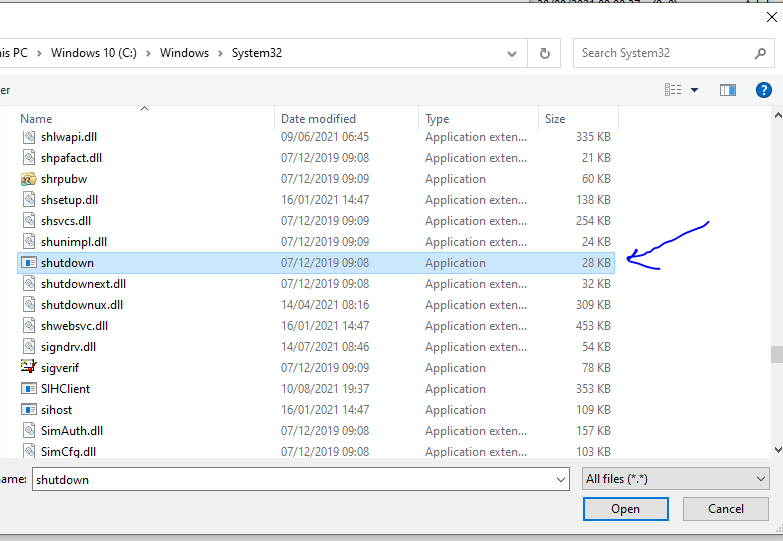Click the SIHClient application icon
The image size is (783, 541).
tap(29, 389)
